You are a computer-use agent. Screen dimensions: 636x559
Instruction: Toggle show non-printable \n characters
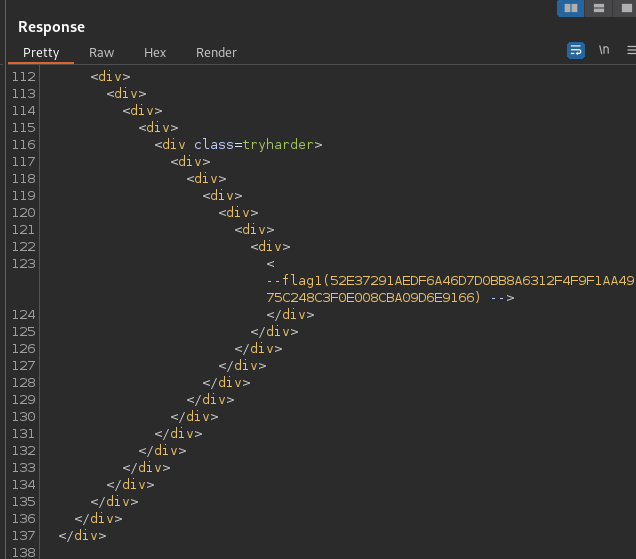click(x=604, y=50)
